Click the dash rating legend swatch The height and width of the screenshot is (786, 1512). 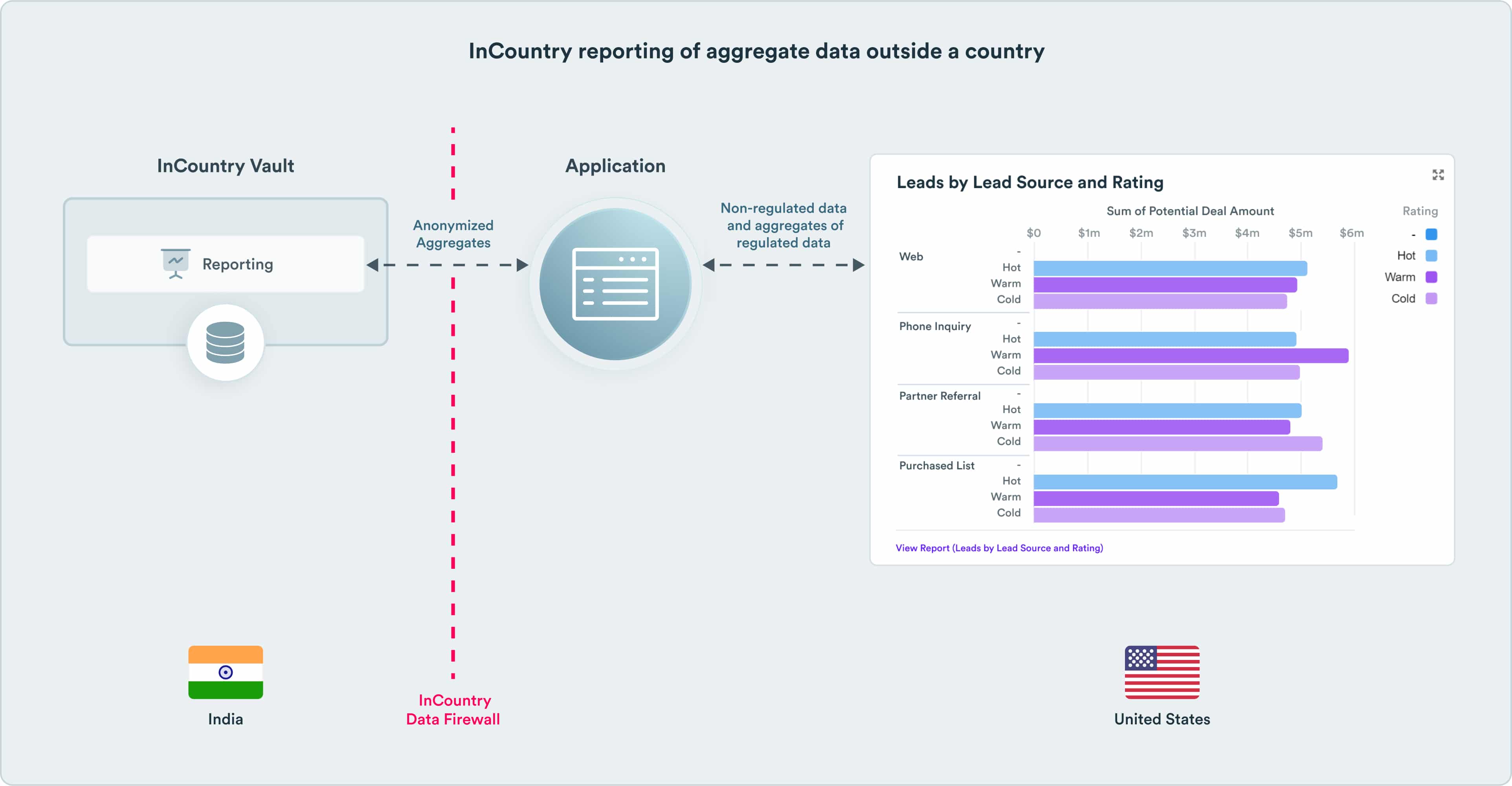[1431, 234]
